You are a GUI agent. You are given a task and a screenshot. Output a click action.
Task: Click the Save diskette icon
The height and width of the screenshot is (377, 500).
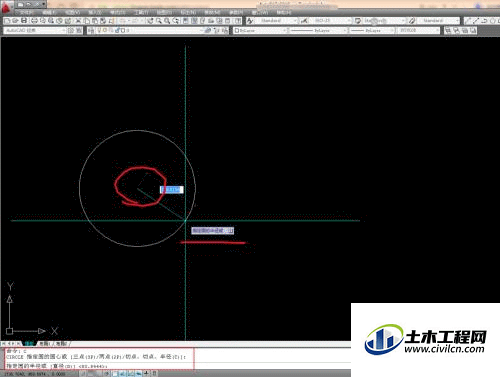pyautogui.click(x=24, y=21)
